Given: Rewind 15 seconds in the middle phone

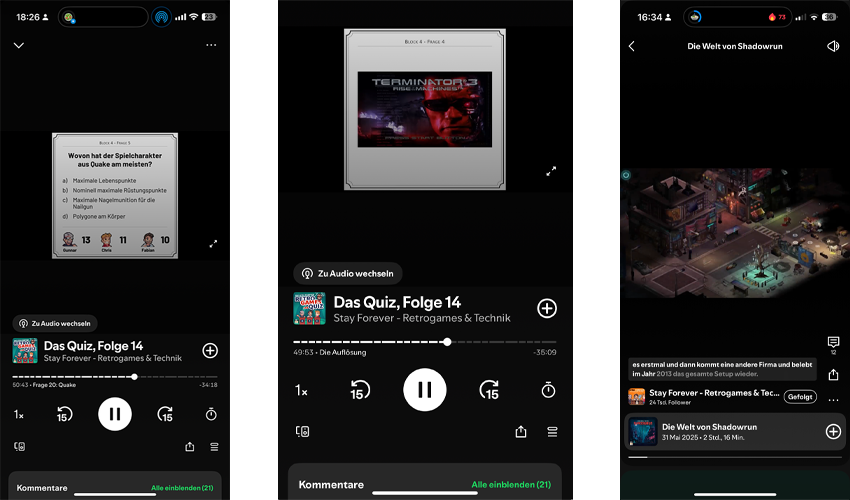Looking at the screenshot, I should click(x=359, y=390).
